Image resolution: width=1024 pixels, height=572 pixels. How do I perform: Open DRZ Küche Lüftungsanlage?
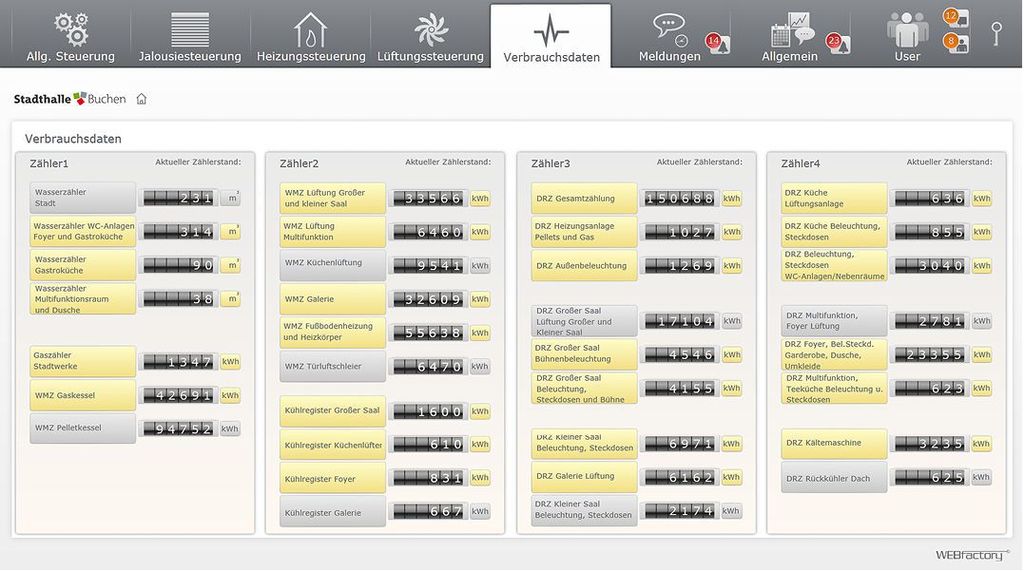(834, 198)
